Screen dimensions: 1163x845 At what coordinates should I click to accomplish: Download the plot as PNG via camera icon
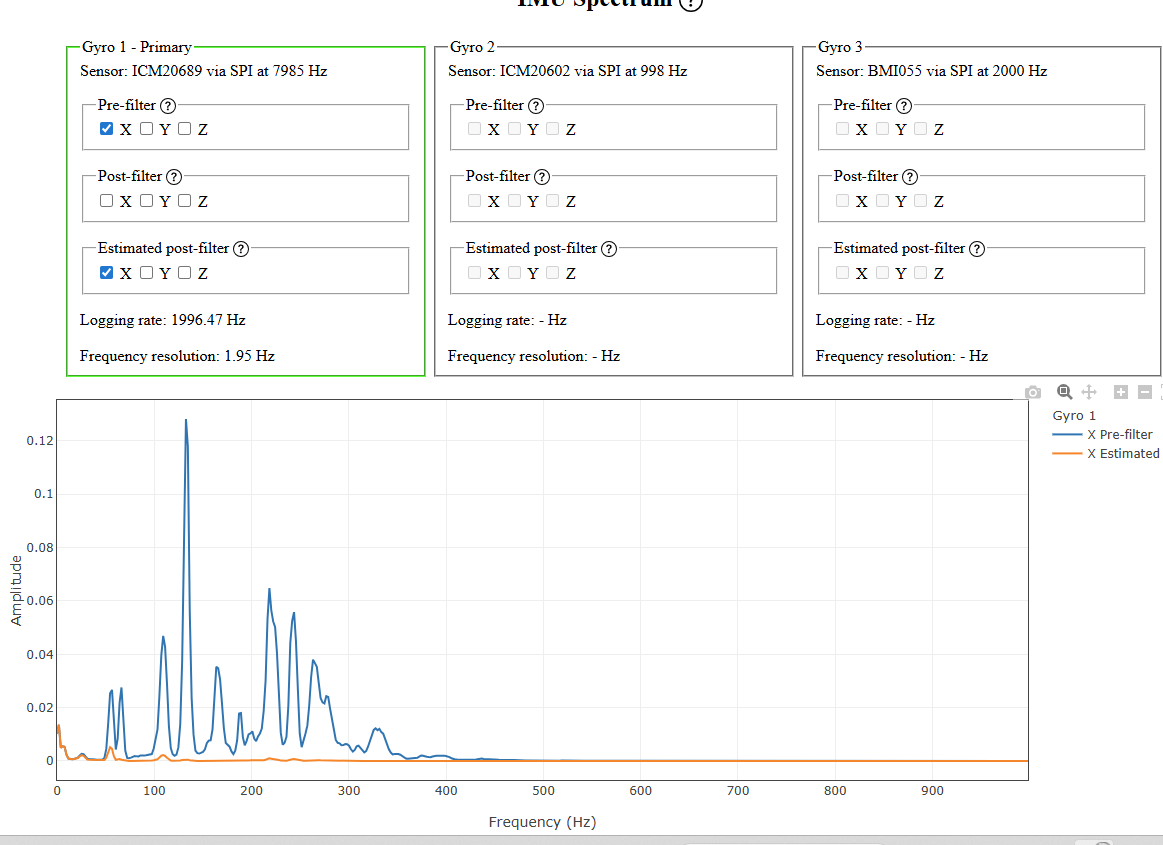pyautogui.click(x=1033, y=393)
